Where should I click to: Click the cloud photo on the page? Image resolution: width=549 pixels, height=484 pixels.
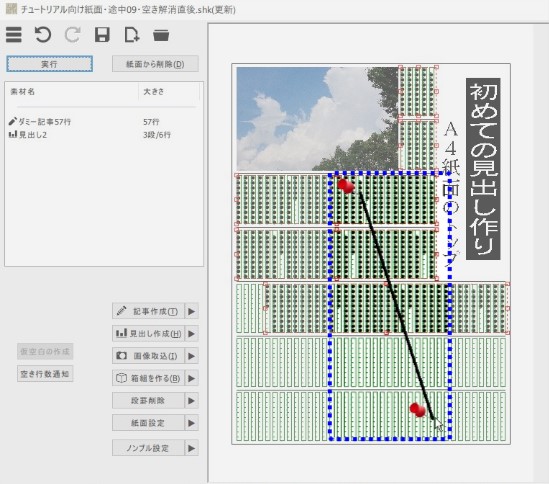tap(317, 119)
